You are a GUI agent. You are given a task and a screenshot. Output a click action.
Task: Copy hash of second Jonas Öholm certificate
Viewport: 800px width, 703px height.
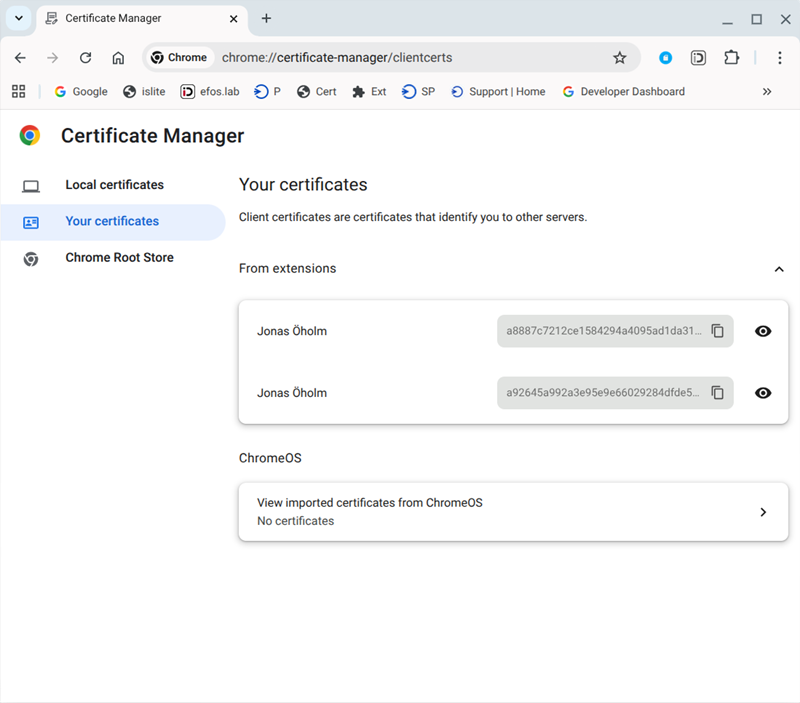[x=717, y=393]
